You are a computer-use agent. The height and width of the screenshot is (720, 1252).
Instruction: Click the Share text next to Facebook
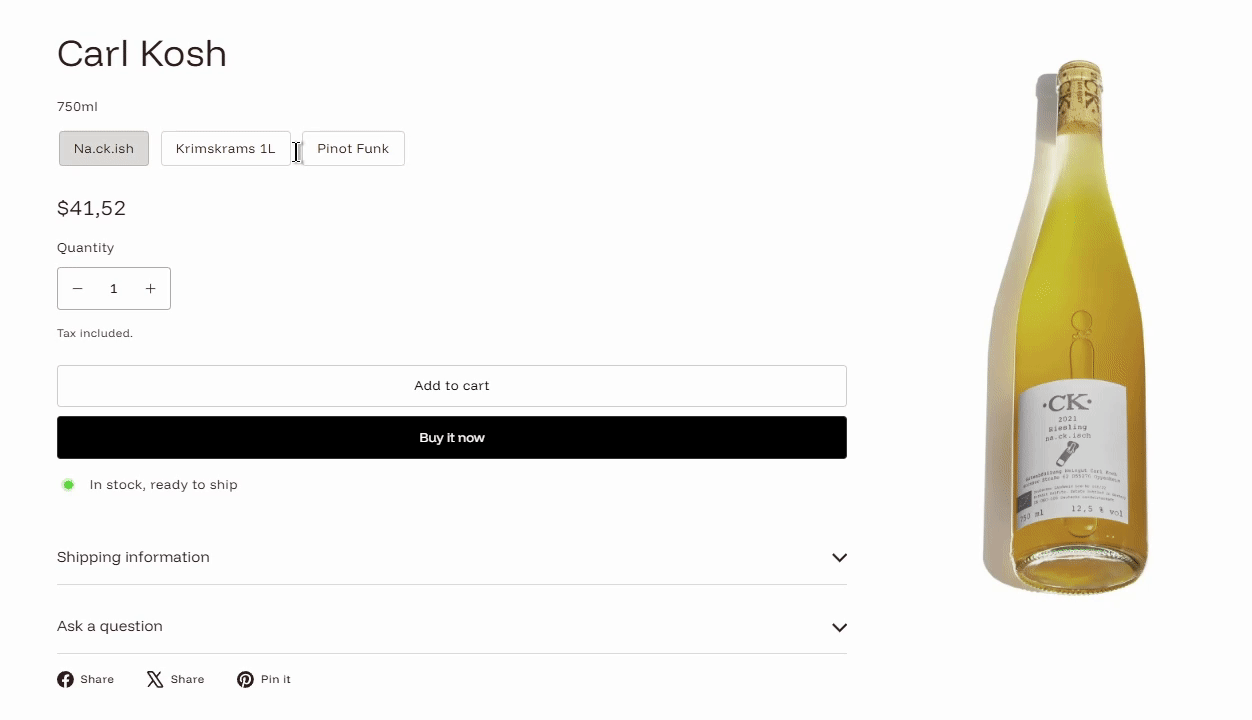point(97,680)
